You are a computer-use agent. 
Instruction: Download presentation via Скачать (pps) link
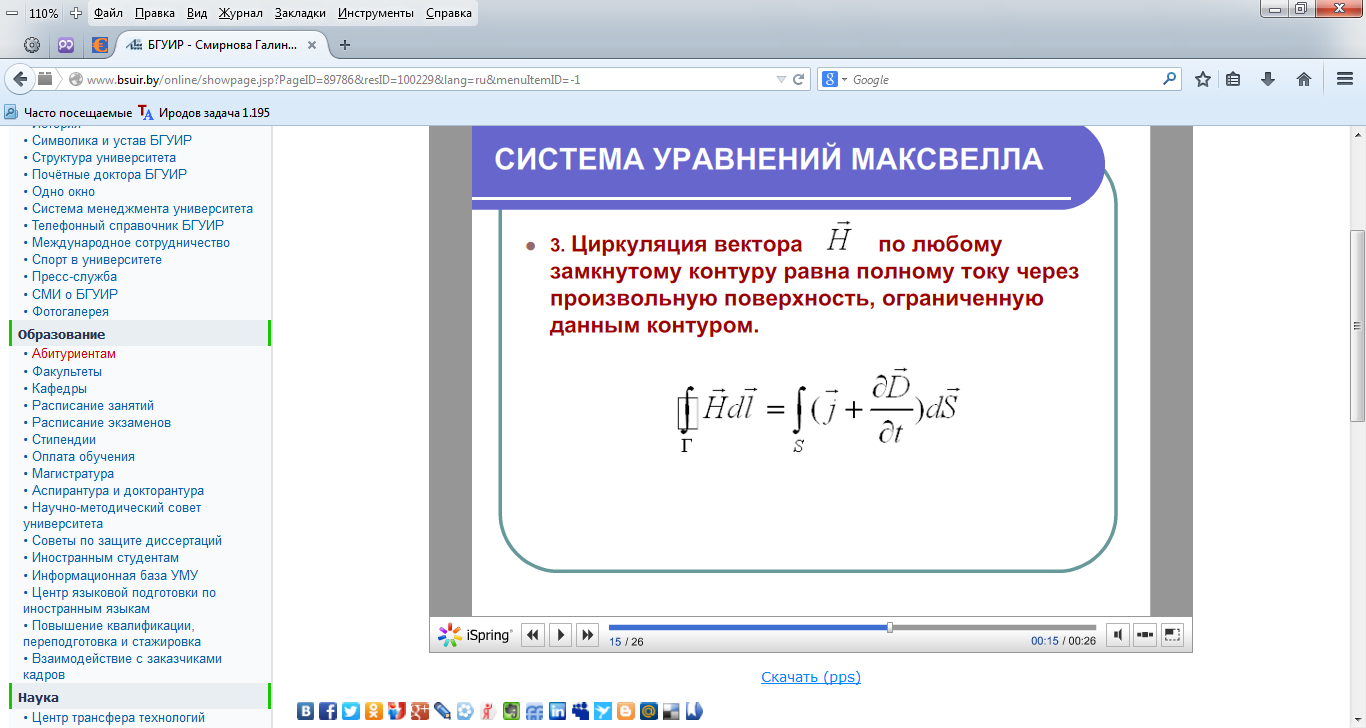coord(811,677)
